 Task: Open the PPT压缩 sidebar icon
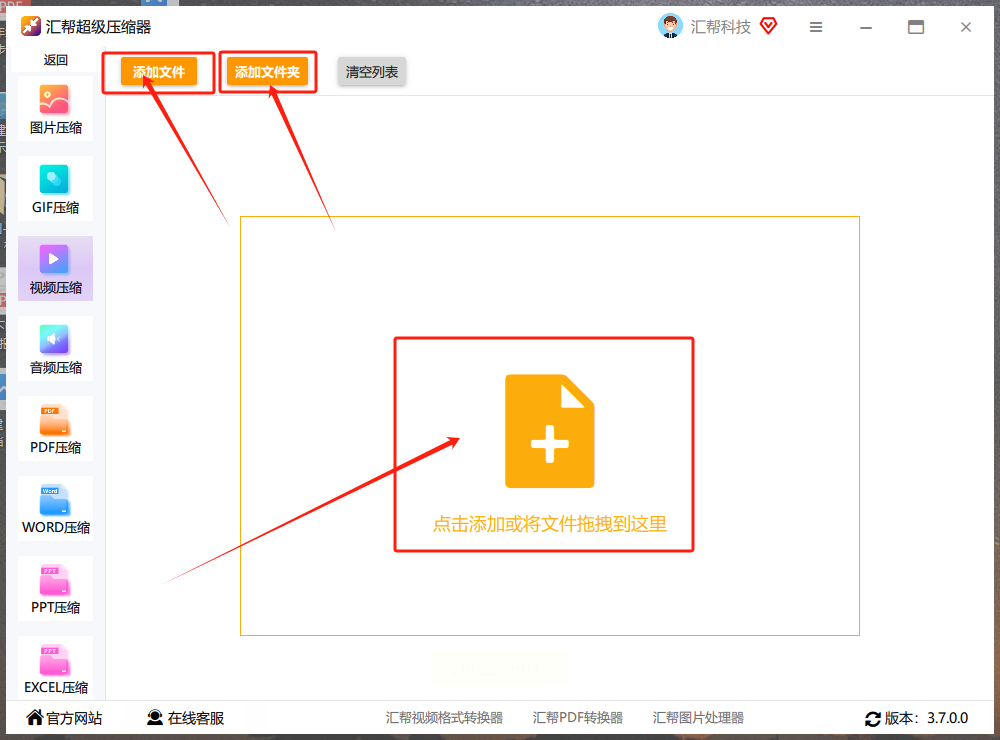click(x=54, y=579)
